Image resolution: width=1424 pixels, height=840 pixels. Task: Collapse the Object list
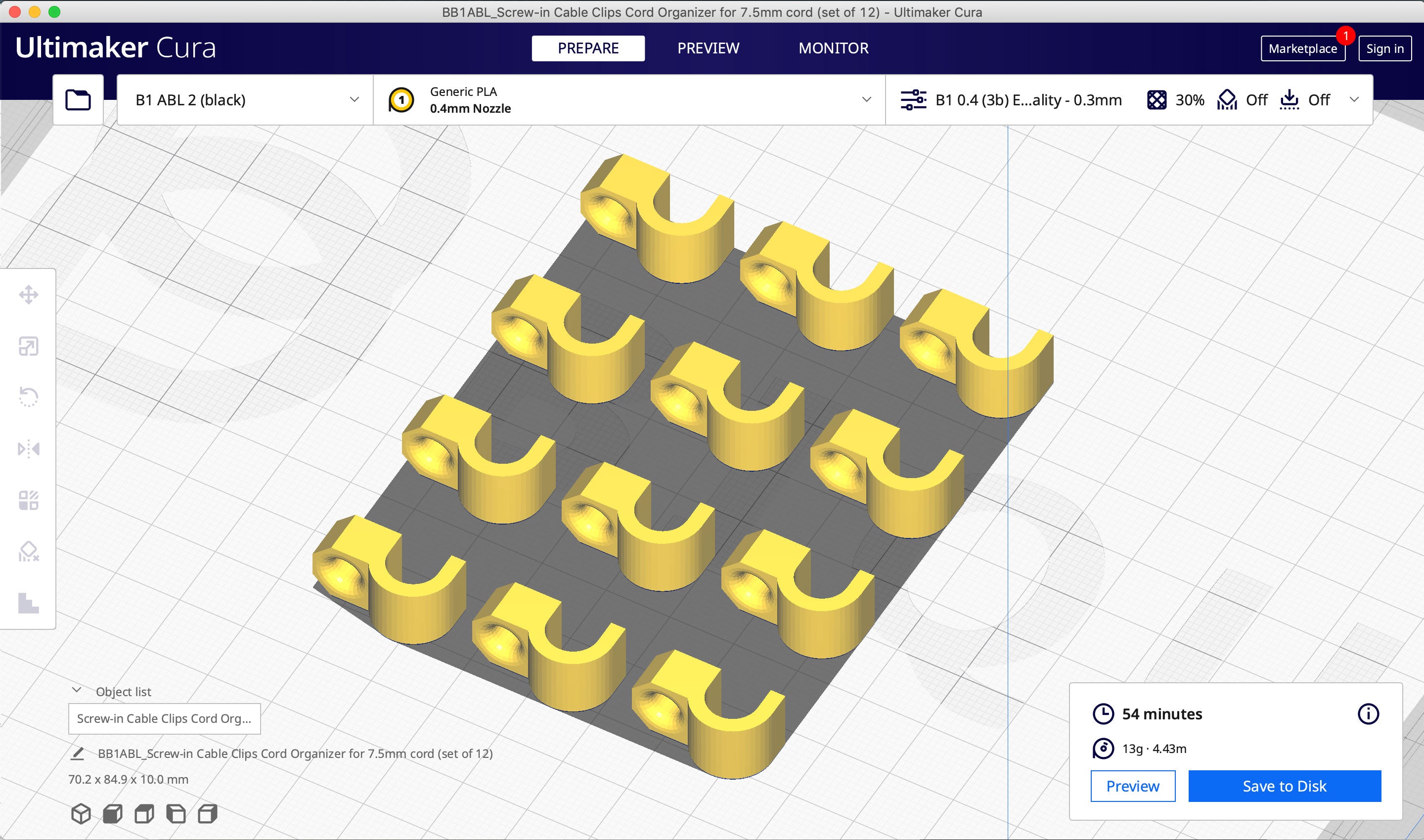(77, 691)
